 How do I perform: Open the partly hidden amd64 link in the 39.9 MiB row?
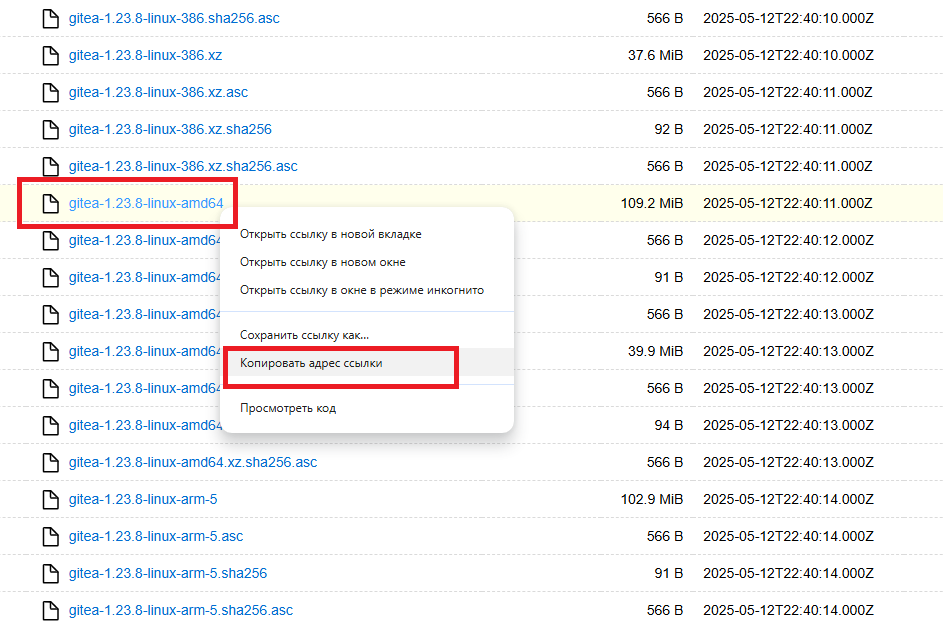145,351
